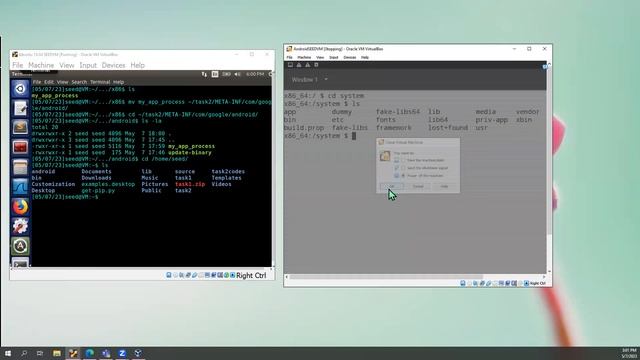640x360 pixels.
Task: Open text editor icon in Ubuntu launcher
Action: tap(20, 108)
